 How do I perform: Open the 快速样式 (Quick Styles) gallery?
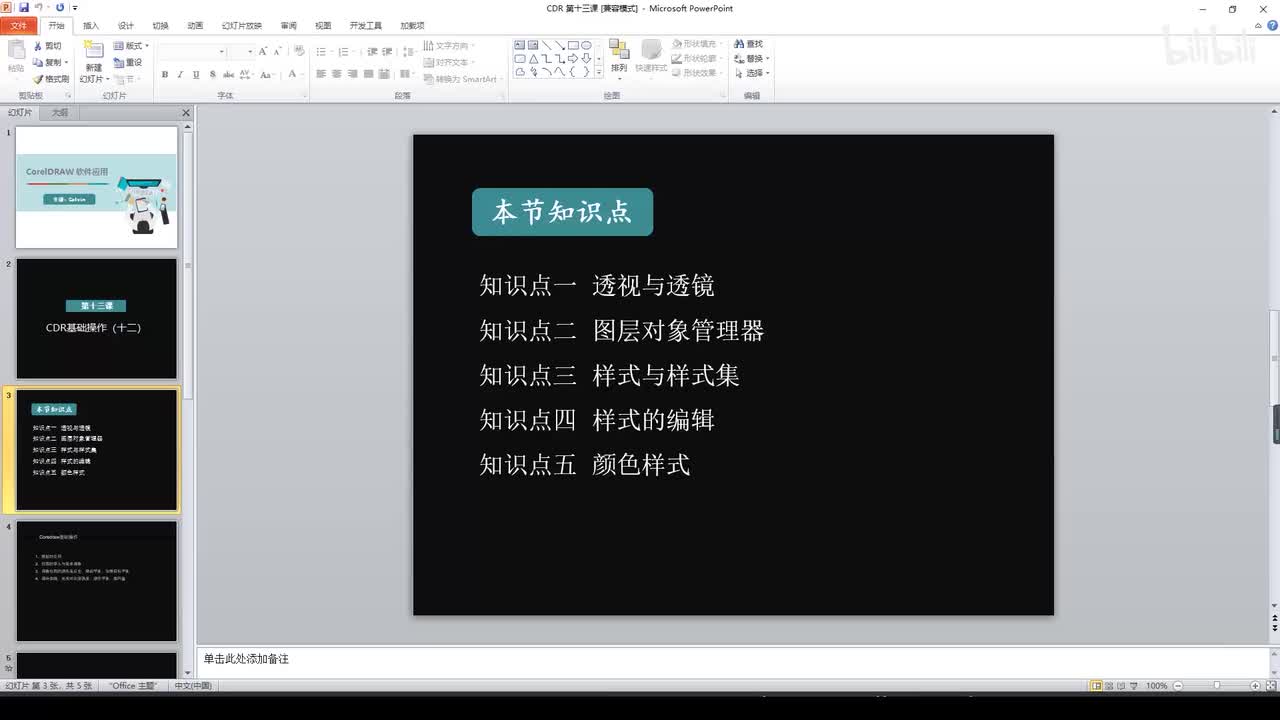651,58
